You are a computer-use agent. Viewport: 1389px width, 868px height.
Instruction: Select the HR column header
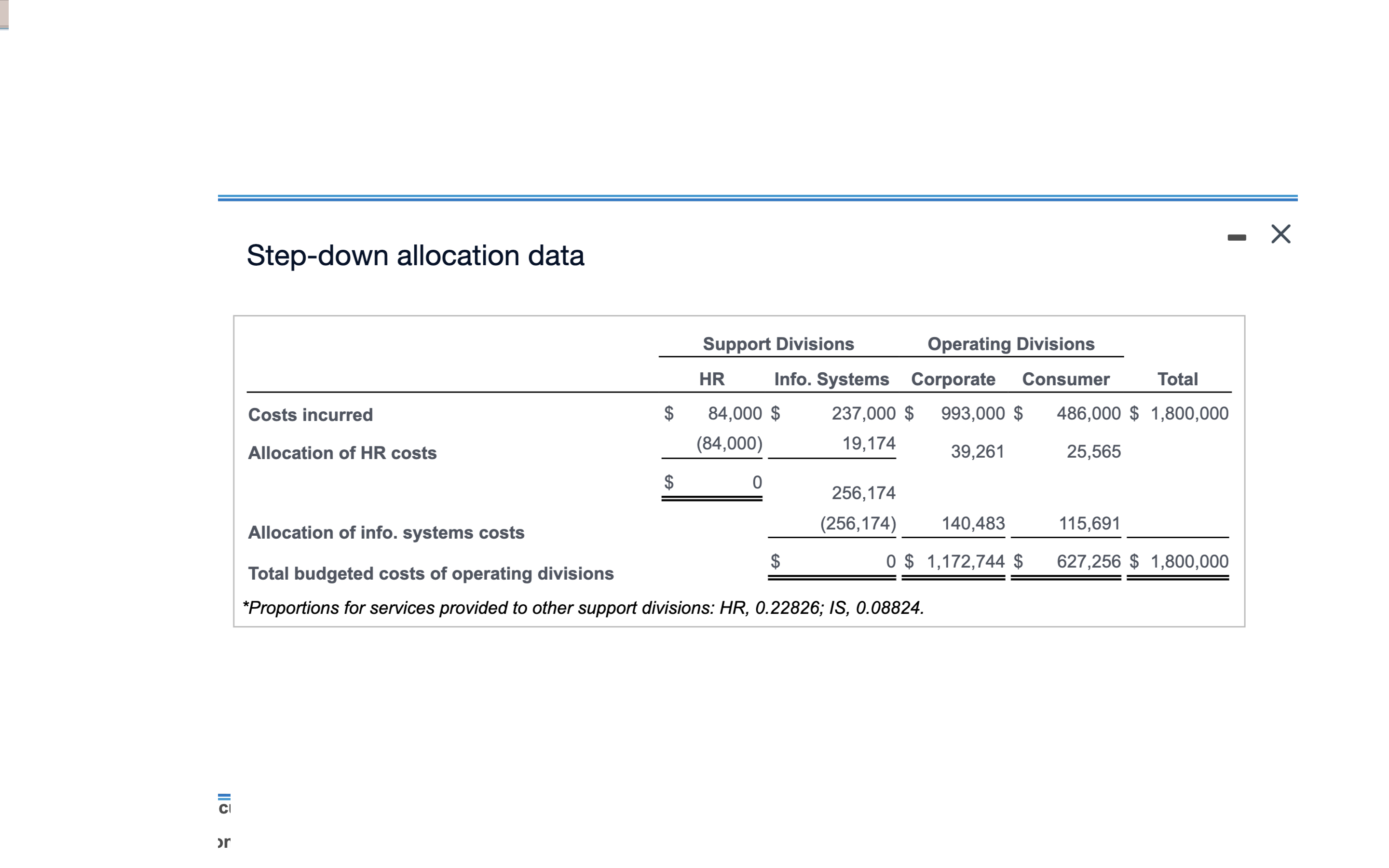tap(711, 379)
